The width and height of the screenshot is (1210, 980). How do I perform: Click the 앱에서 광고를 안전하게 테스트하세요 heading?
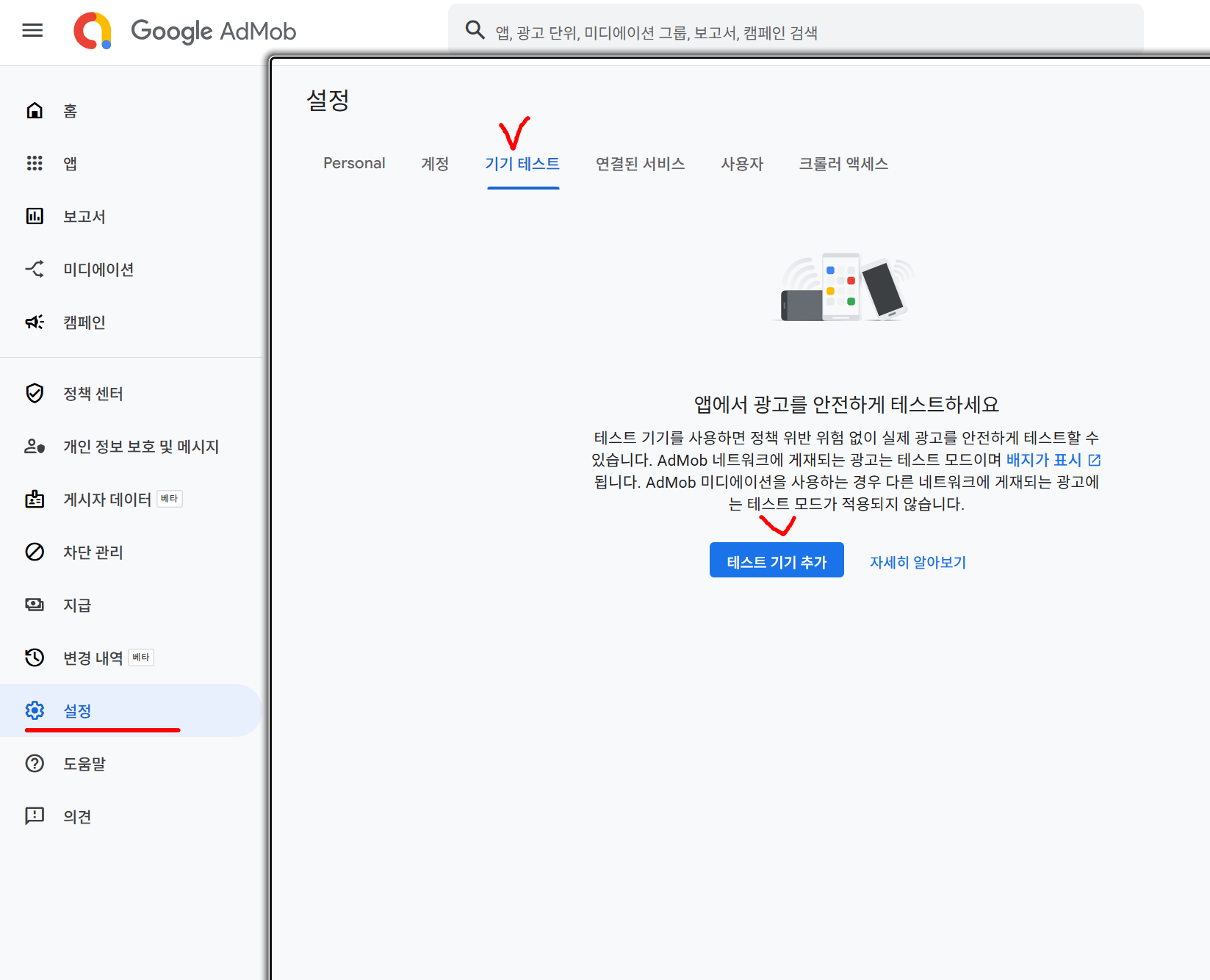point(846,404)
